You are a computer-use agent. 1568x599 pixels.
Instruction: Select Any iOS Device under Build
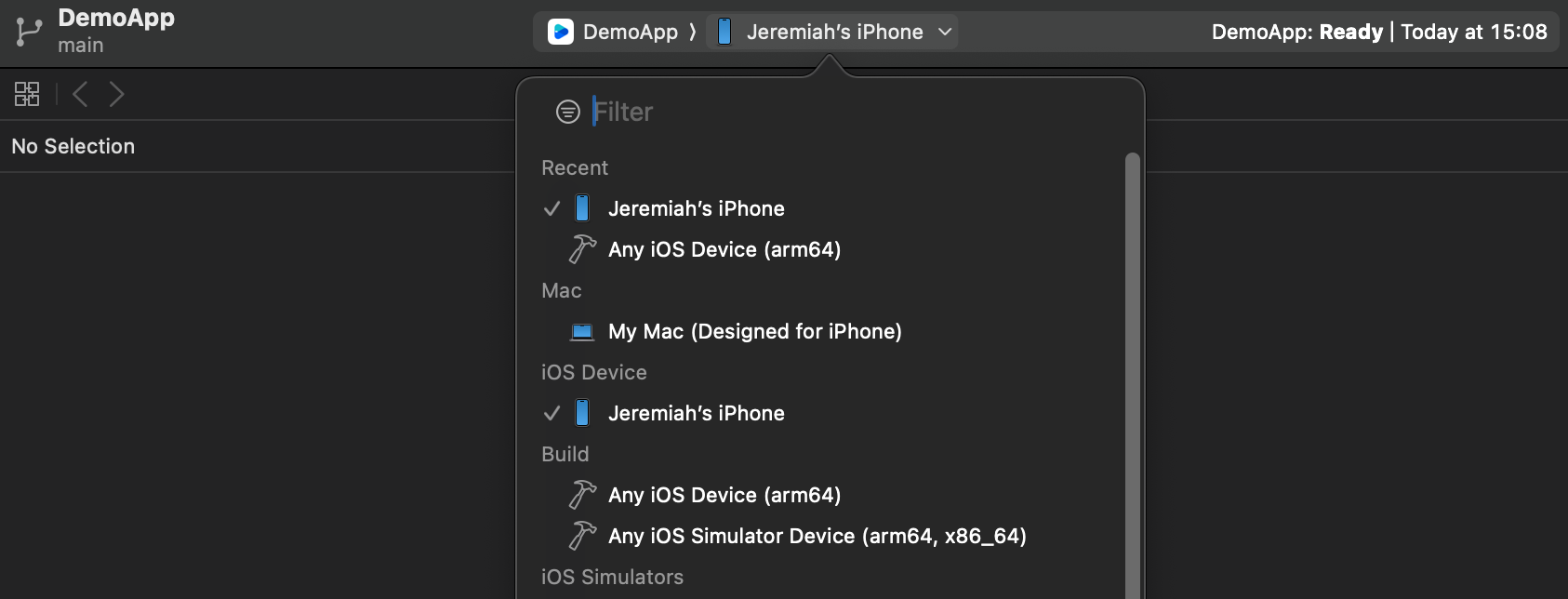click(x=724, y=495)
